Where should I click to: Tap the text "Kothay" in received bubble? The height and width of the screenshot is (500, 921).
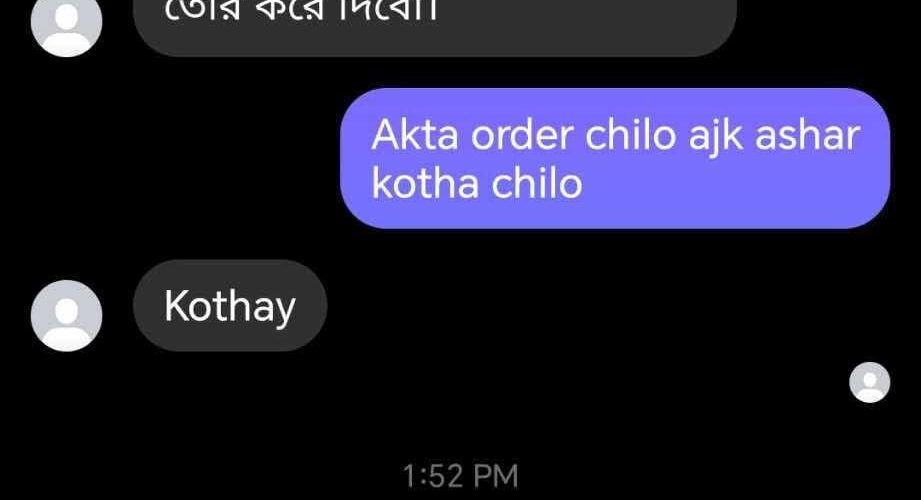pyautogui.click(x=230, y=306)
